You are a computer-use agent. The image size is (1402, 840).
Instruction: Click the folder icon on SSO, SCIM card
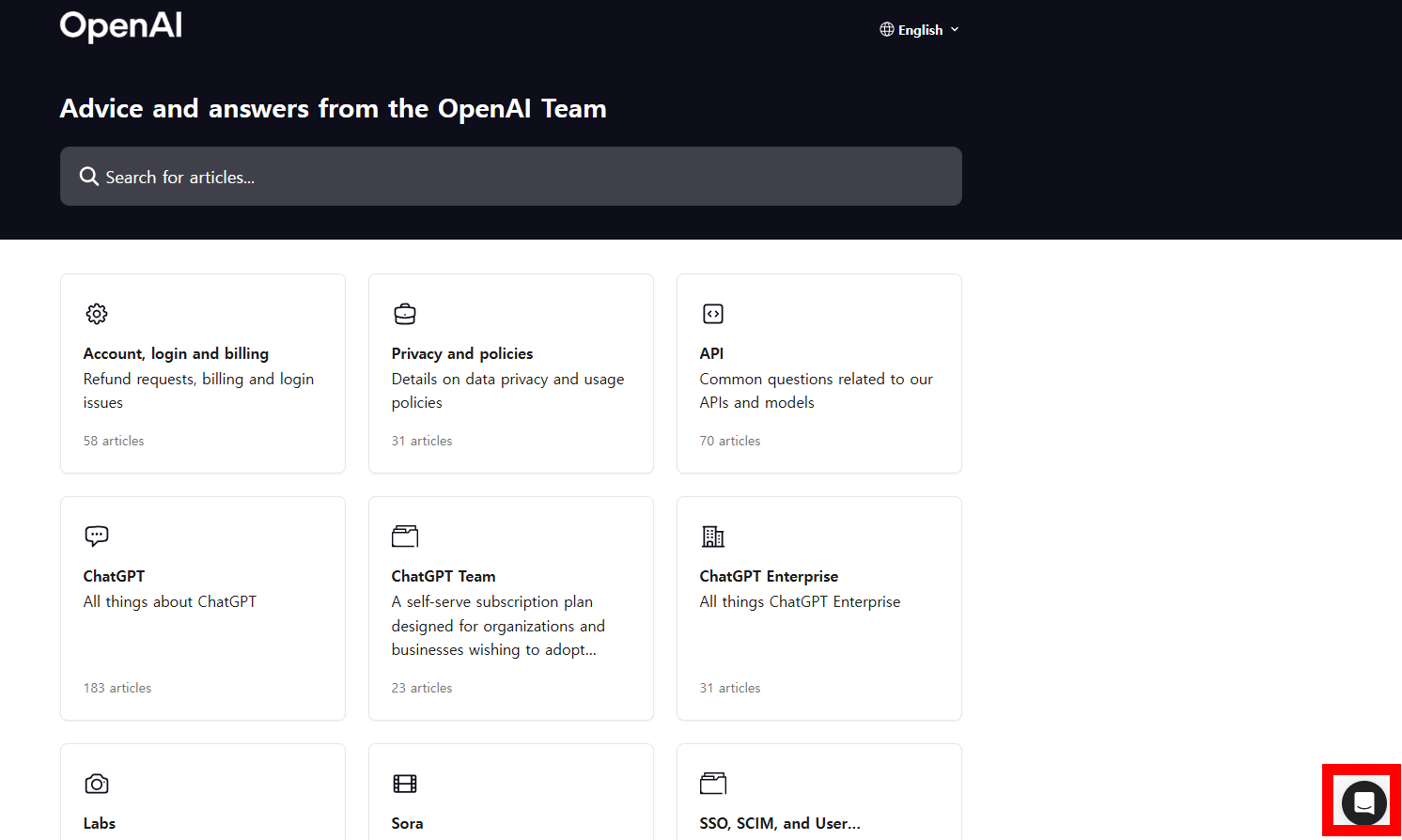click(713, 784)
